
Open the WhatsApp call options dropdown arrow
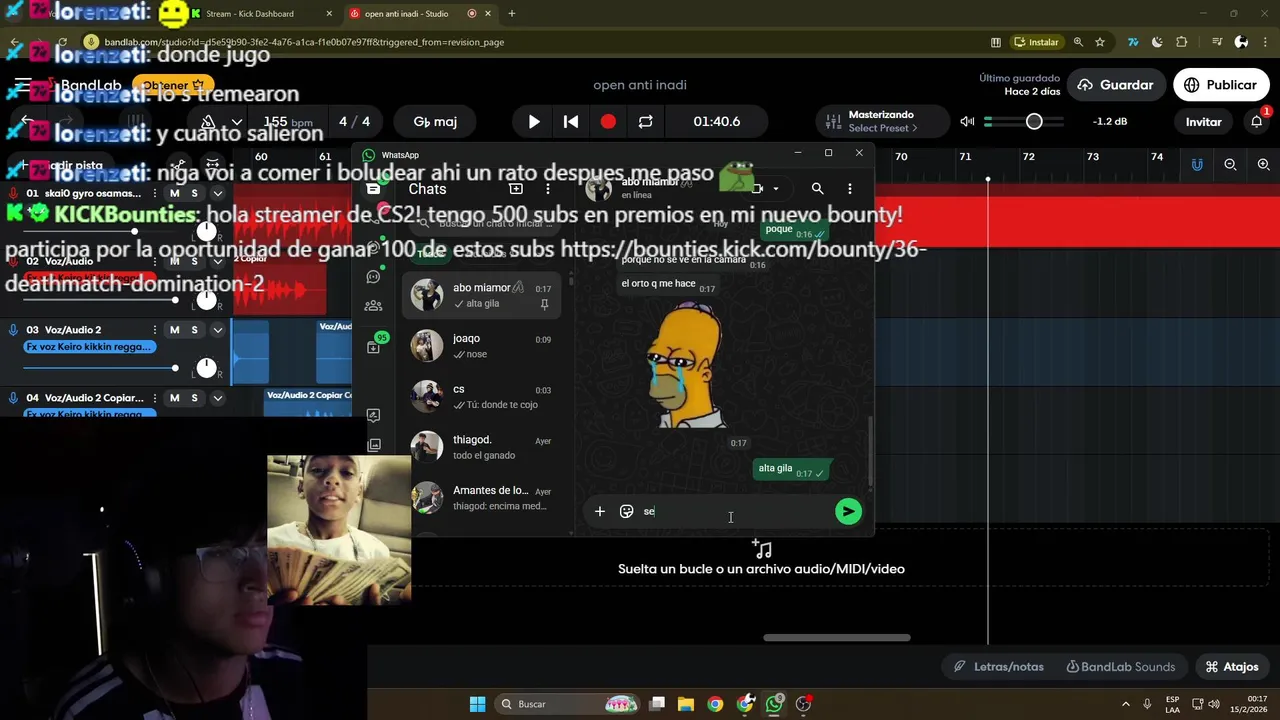tap(775, 189)
